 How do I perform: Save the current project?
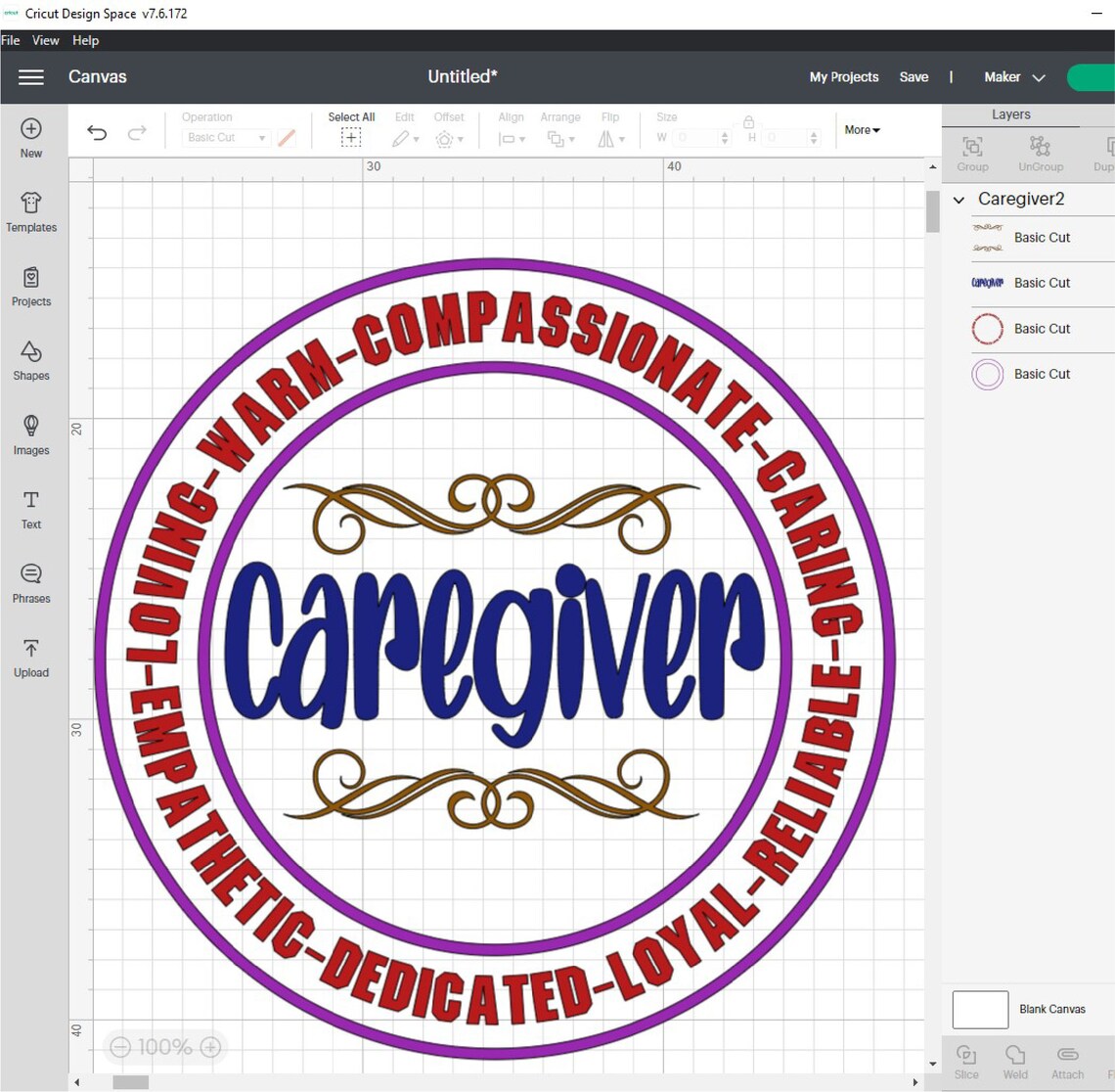click(x=914, y=76)
